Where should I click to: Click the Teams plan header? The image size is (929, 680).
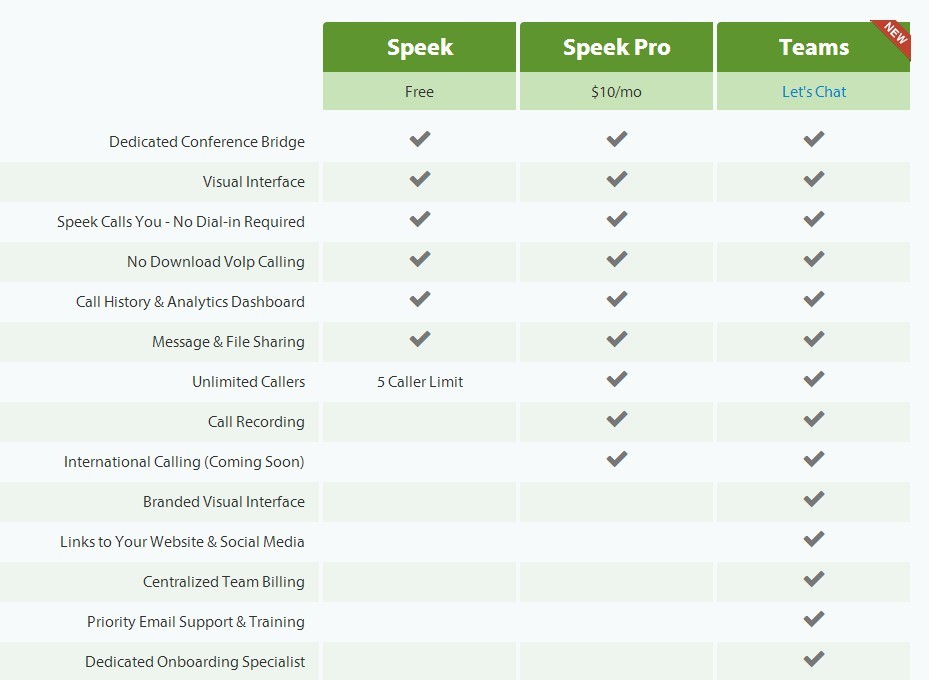point(813,47)
